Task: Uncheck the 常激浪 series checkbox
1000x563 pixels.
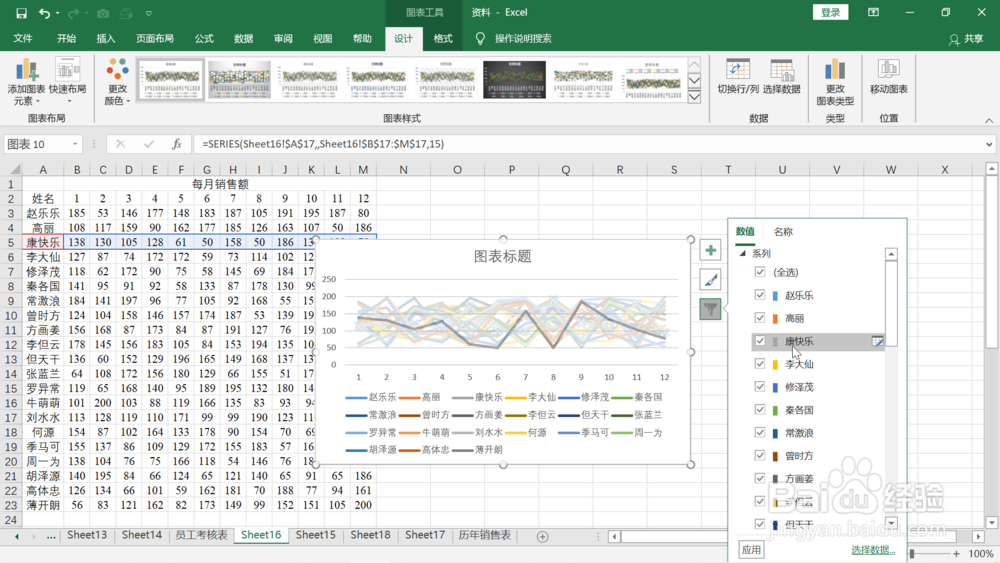Action: point(760,432)
